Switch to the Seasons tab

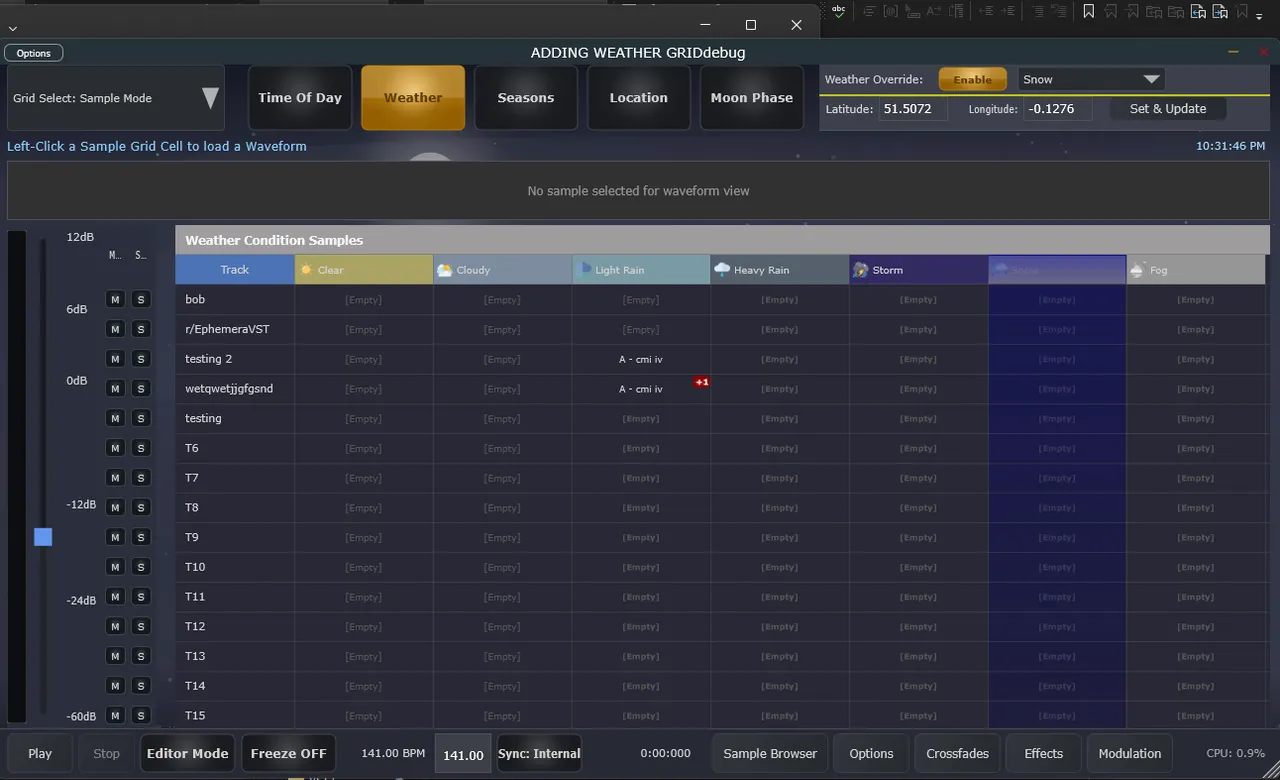(525, 98)
